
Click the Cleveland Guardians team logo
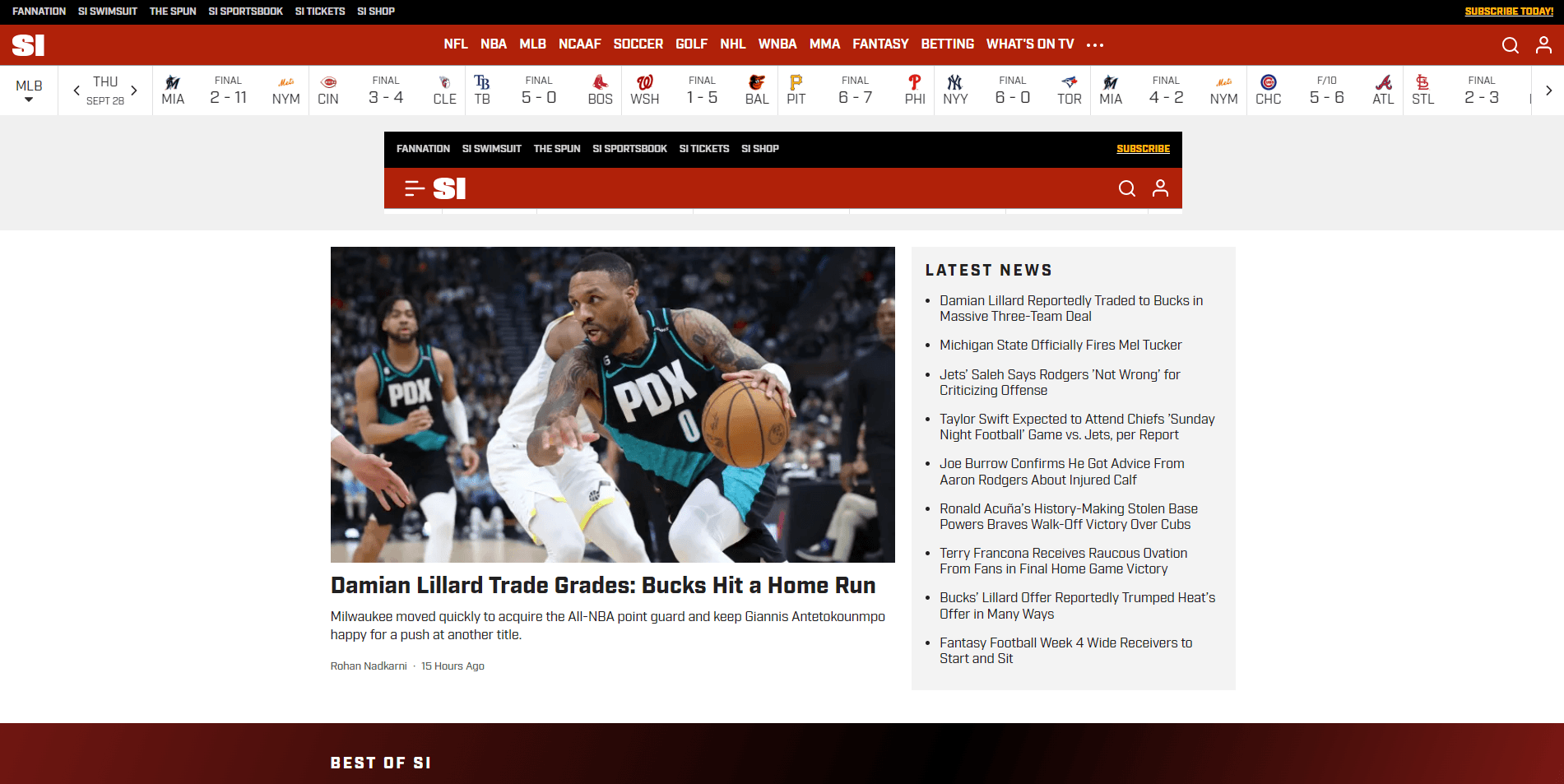click(444, 82)
